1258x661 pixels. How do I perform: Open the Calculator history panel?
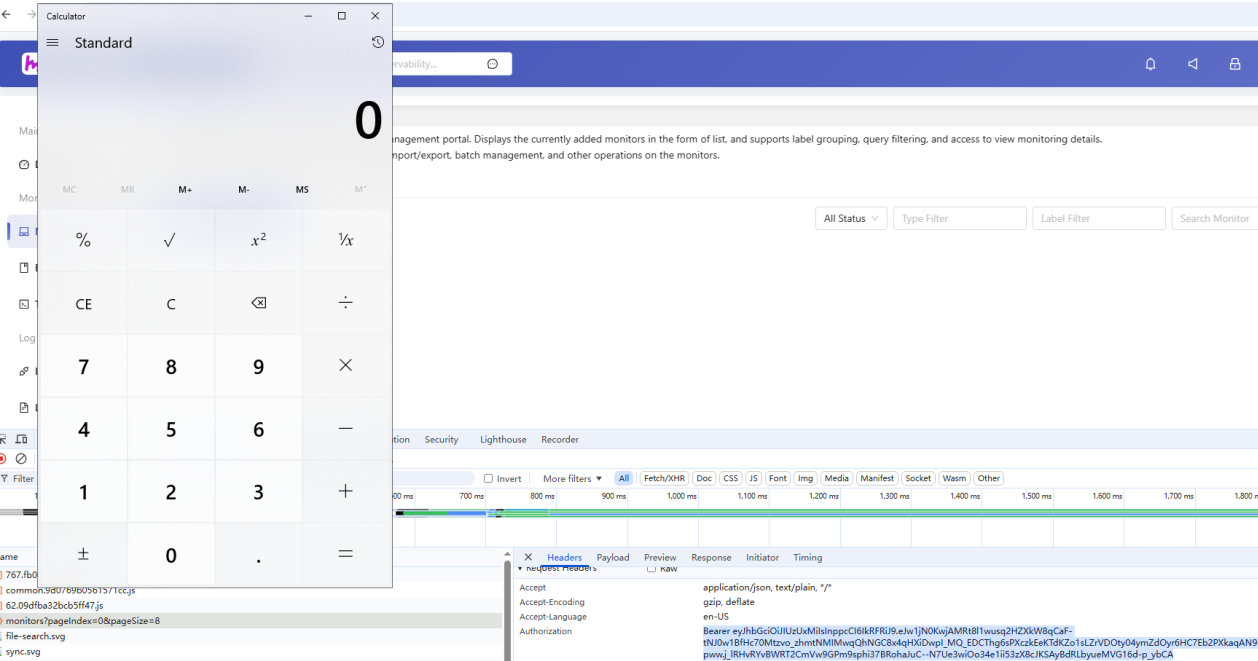(x=377, y=43)
